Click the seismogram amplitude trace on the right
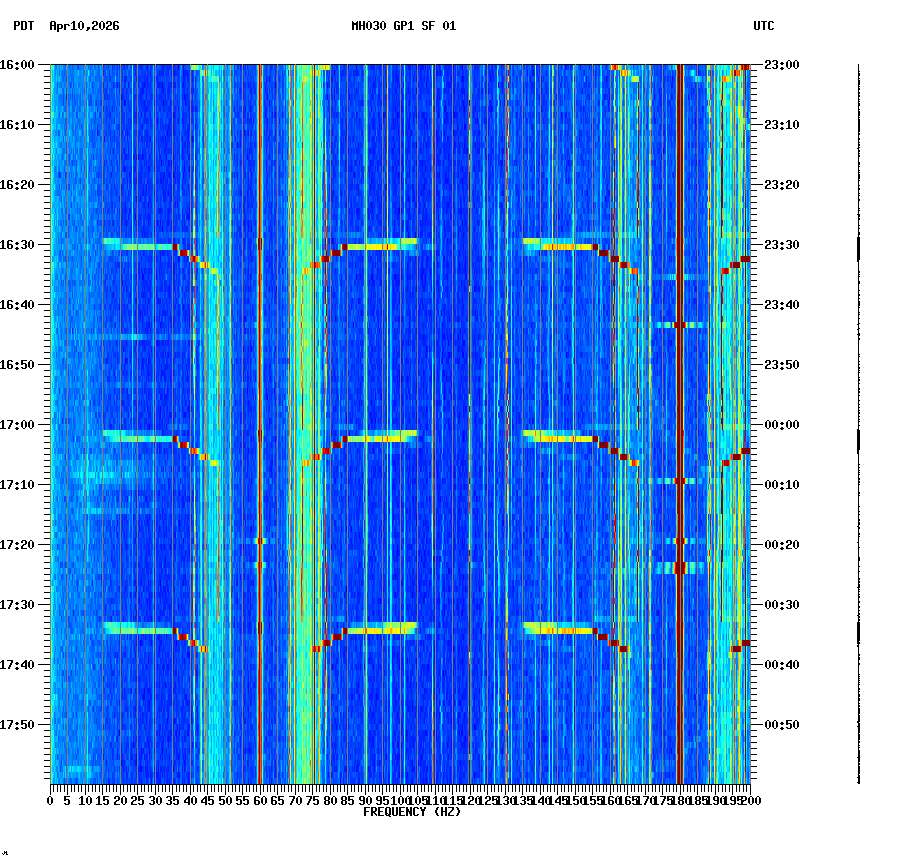The image size is (902, 864). point(858,420)
